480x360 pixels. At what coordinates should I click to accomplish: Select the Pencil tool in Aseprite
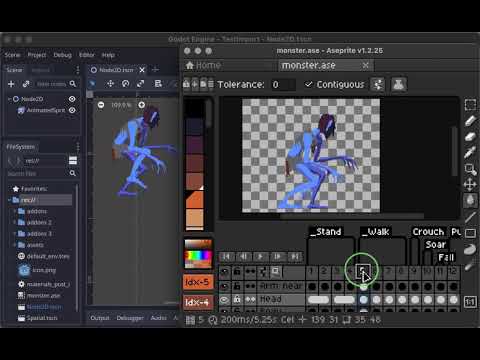click(470, 121)
